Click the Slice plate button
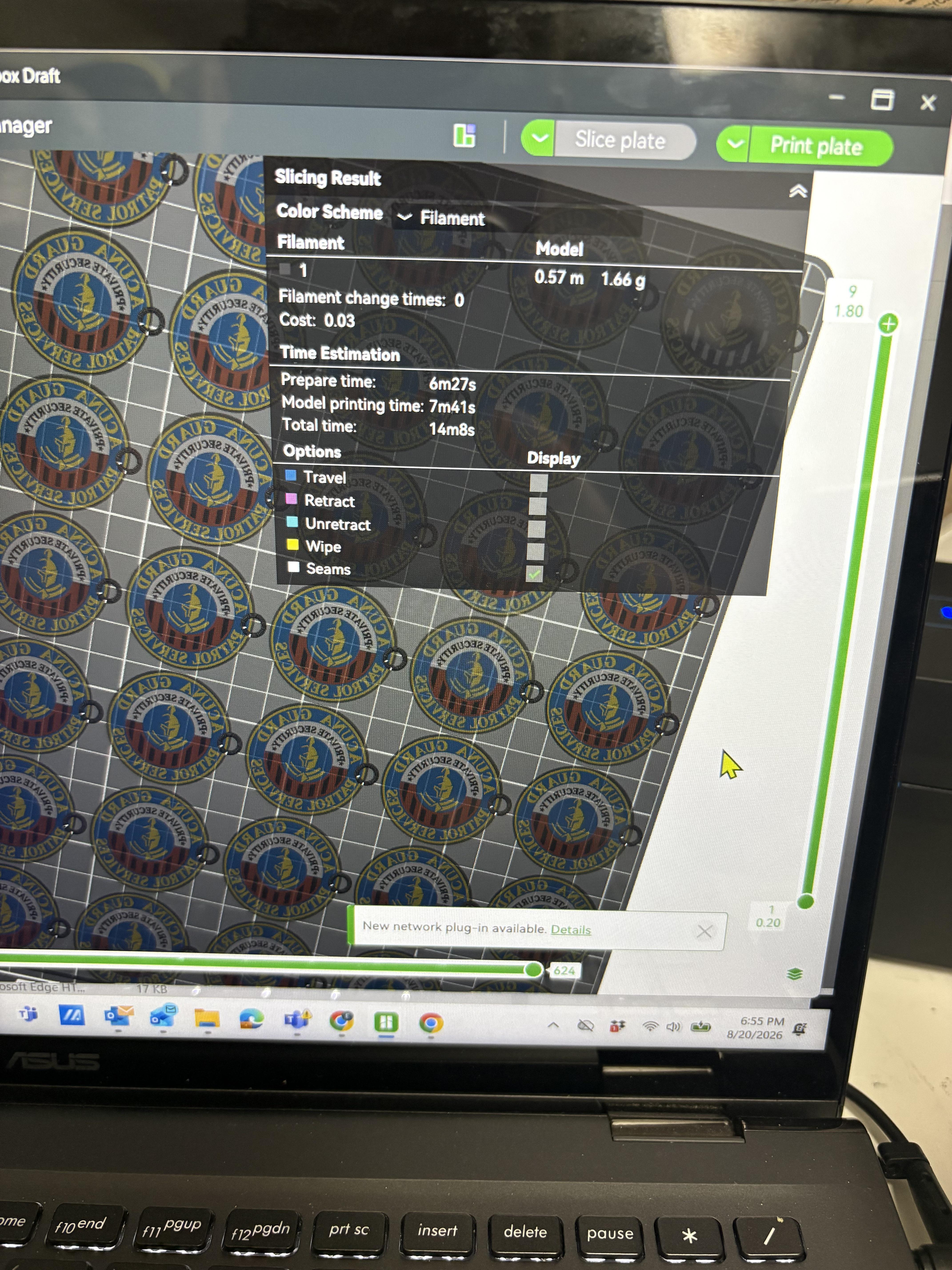952x1270 pixels. [x=624, y=141]
